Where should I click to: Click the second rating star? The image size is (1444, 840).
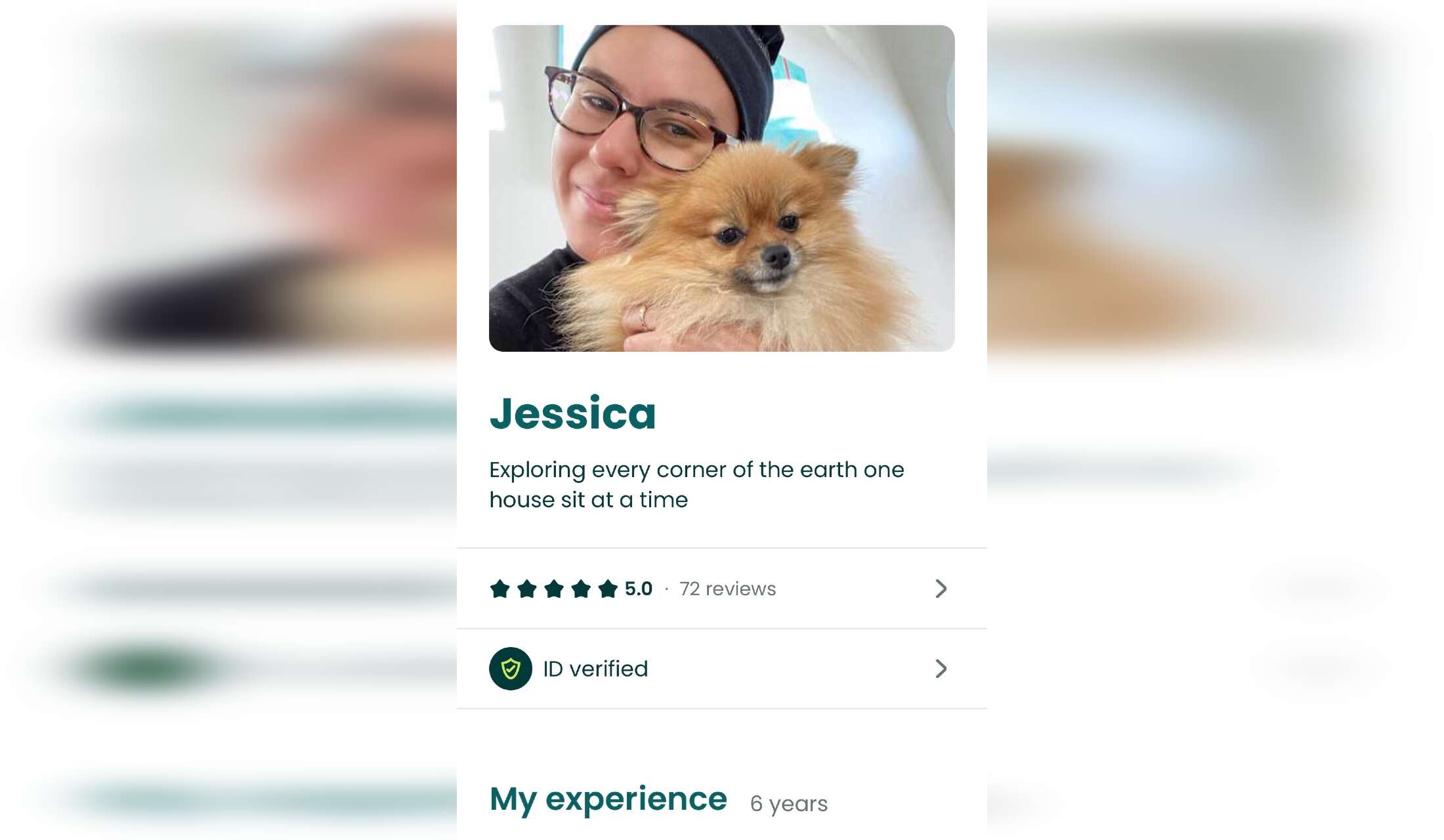click(x=527, y=589)
